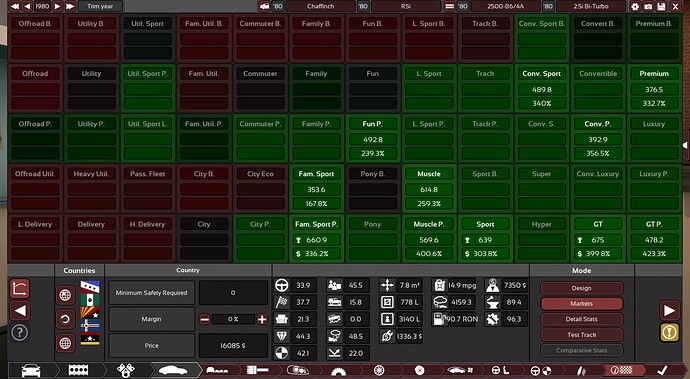This screenshot has width=690, height=379.
Task: Select the Offroad B. market cell
Action: point(35,38)
